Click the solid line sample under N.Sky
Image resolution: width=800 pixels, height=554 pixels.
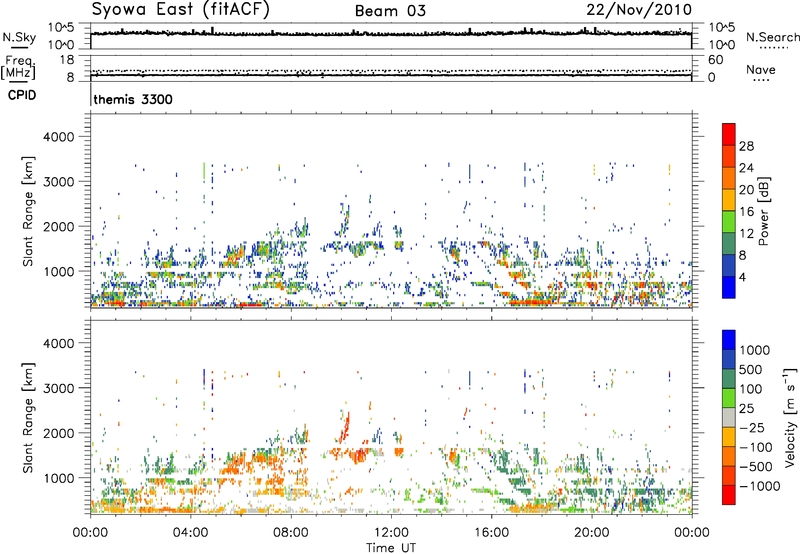(x=19, y=48)
